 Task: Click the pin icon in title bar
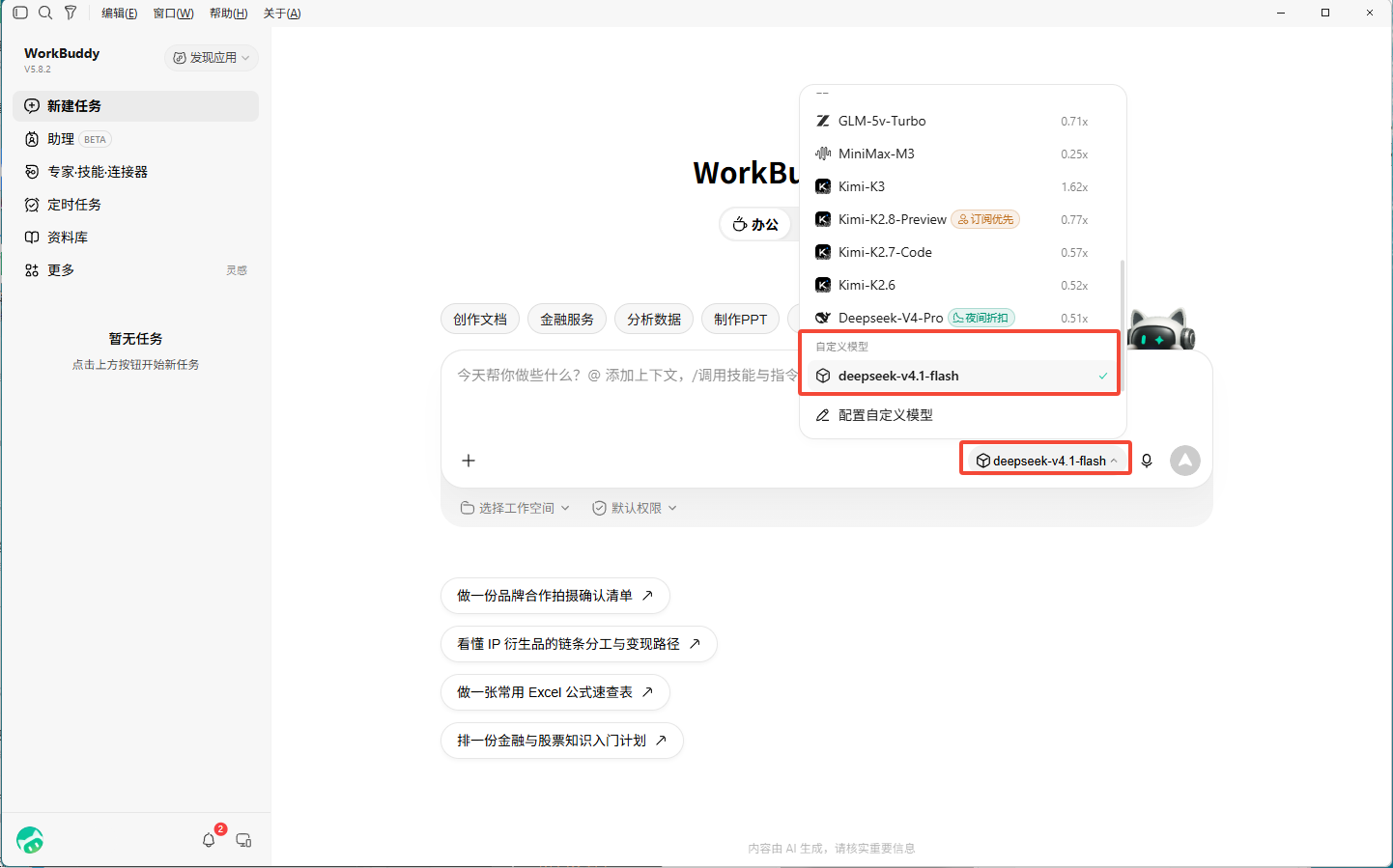coord(71,13)
